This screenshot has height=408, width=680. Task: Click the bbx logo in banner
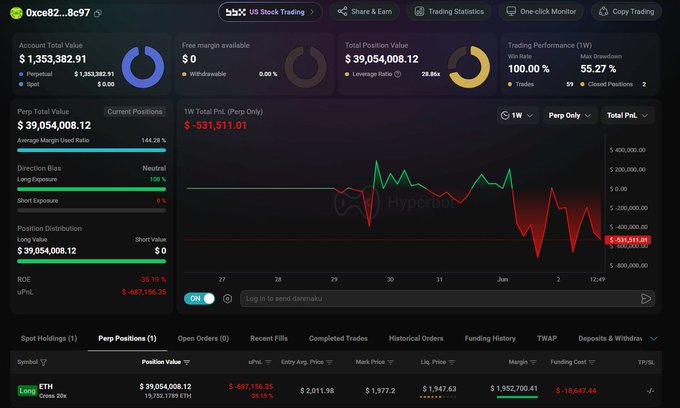click(x=235, y=12)
